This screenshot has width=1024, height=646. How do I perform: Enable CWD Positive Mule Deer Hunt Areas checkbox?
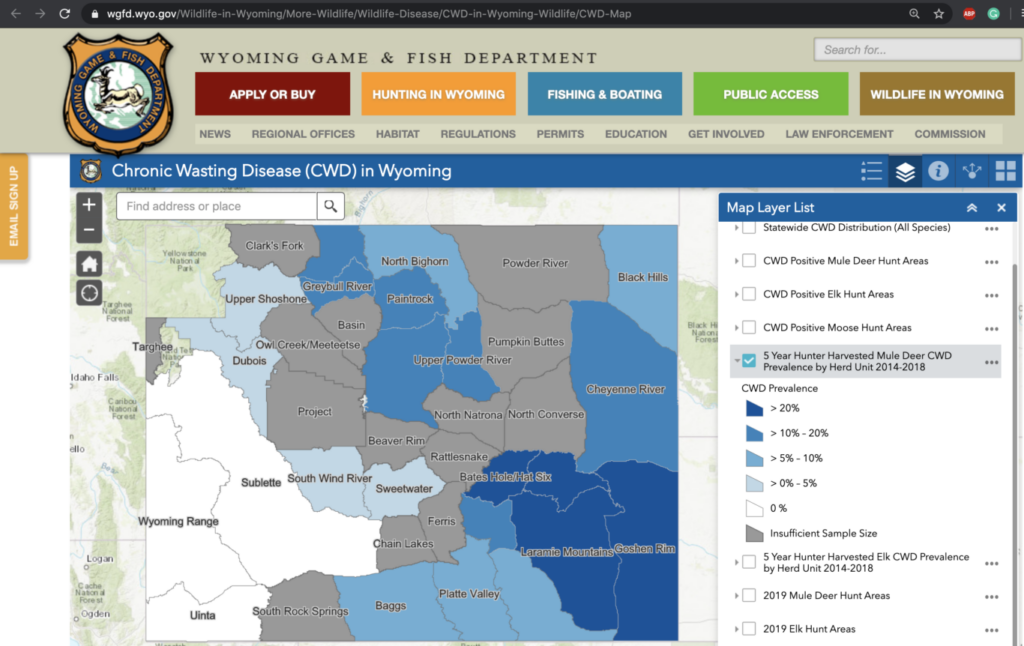[x=749, y=261]
